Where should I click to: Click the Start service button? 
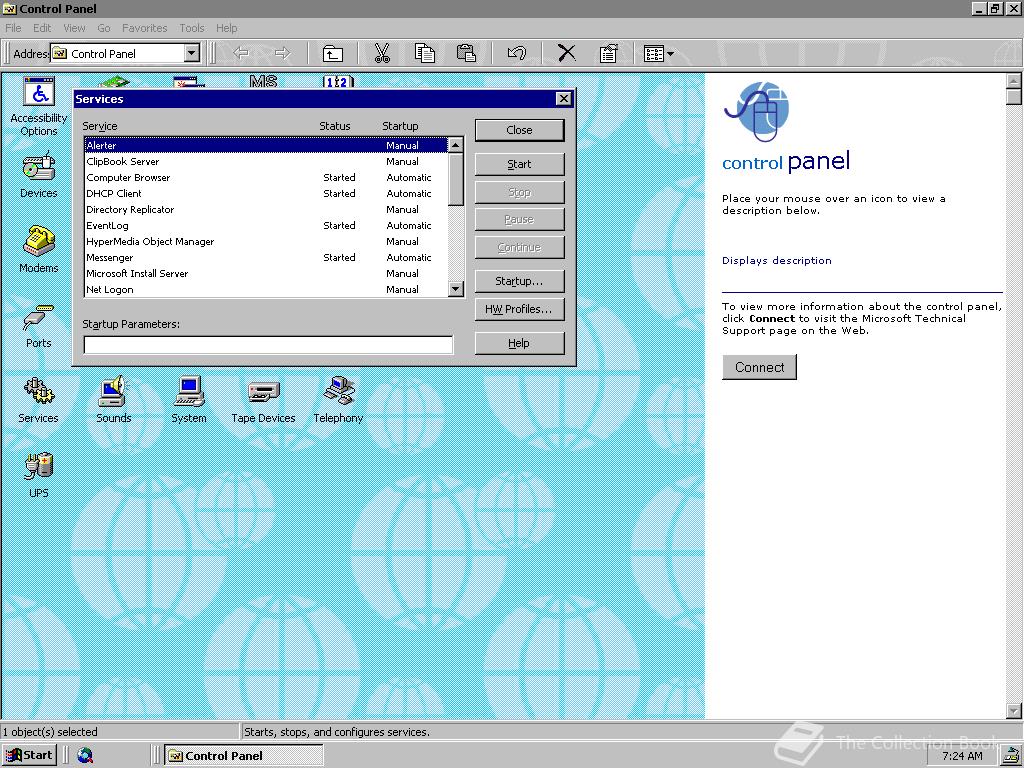(x=519, y=164)
